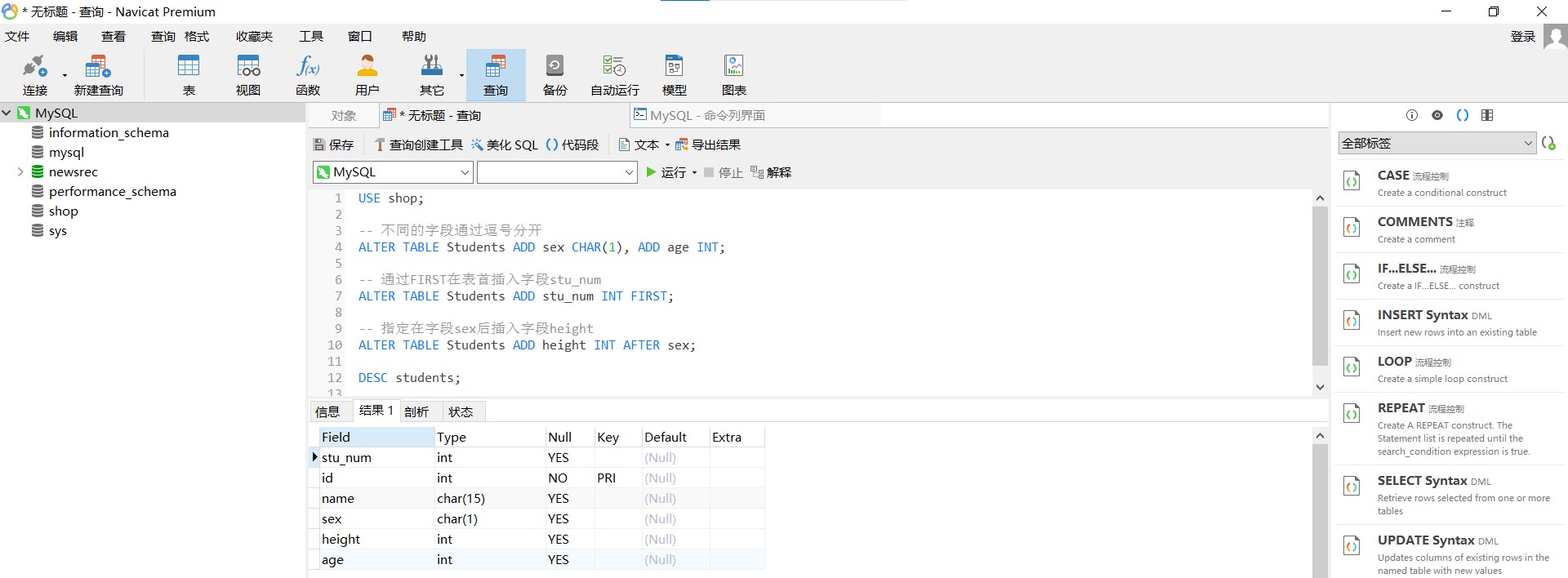Click the Explain (解释) button
Screen dimensions: 1568x578
pos(771,172)
